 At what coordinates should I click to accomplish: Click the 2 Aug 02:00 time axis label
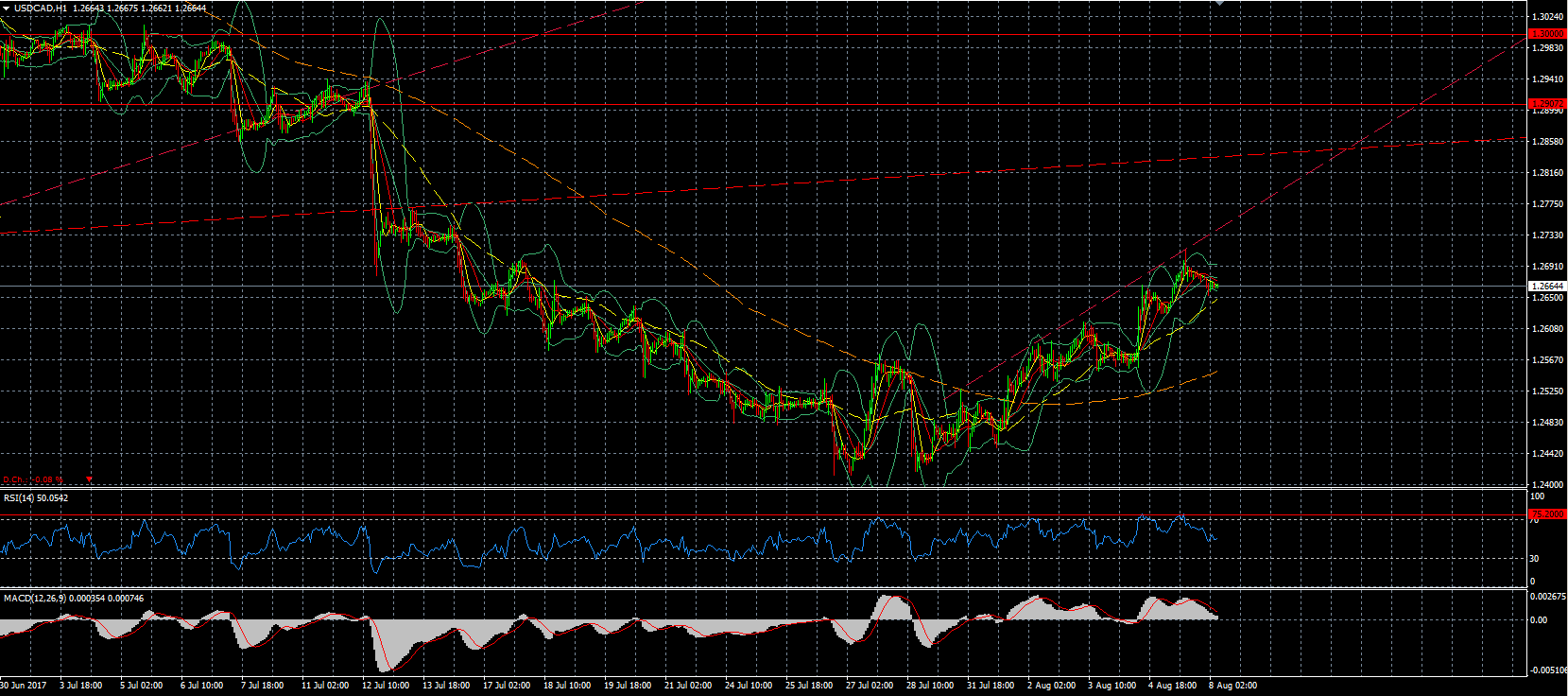tap(1051, 686)
